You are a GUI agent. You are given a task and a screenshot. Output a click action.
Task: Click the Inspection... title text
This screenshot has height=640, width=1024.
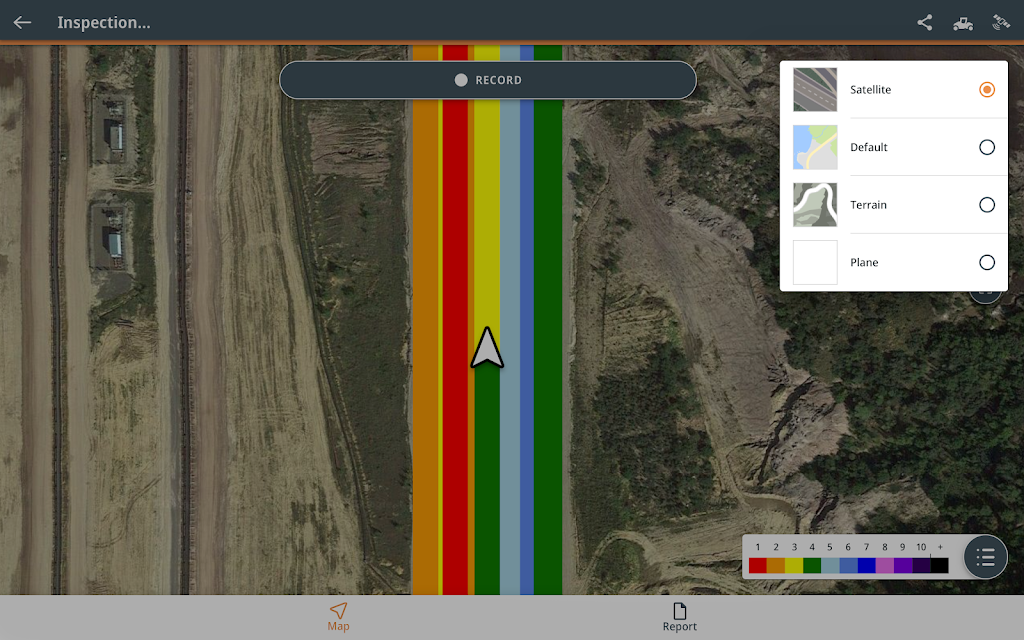point(104,23)
